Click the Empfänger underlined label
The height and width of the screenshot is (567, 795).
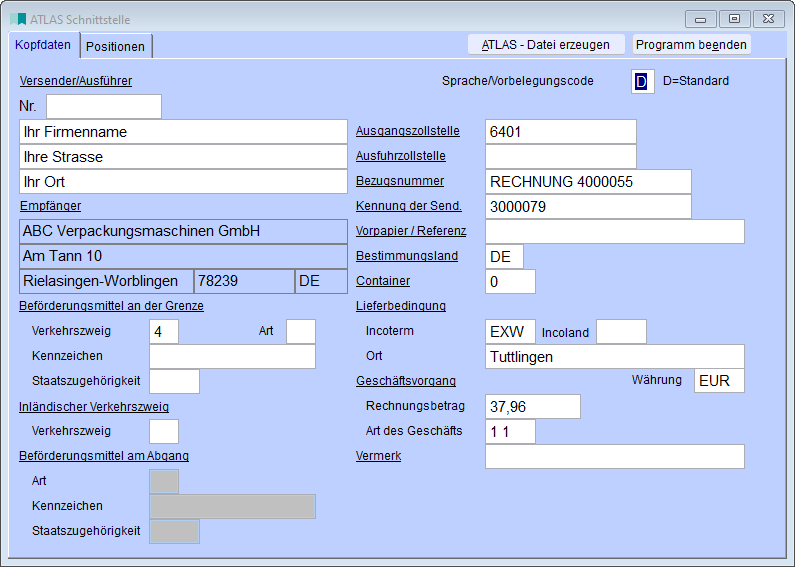[x=50, y=206]
